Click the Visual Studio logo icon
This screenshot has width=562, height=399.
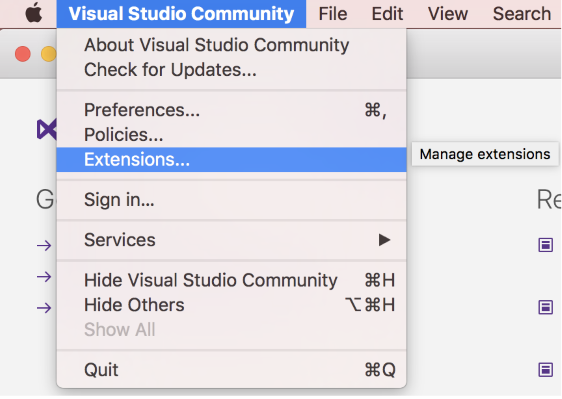tap(47, 129)
